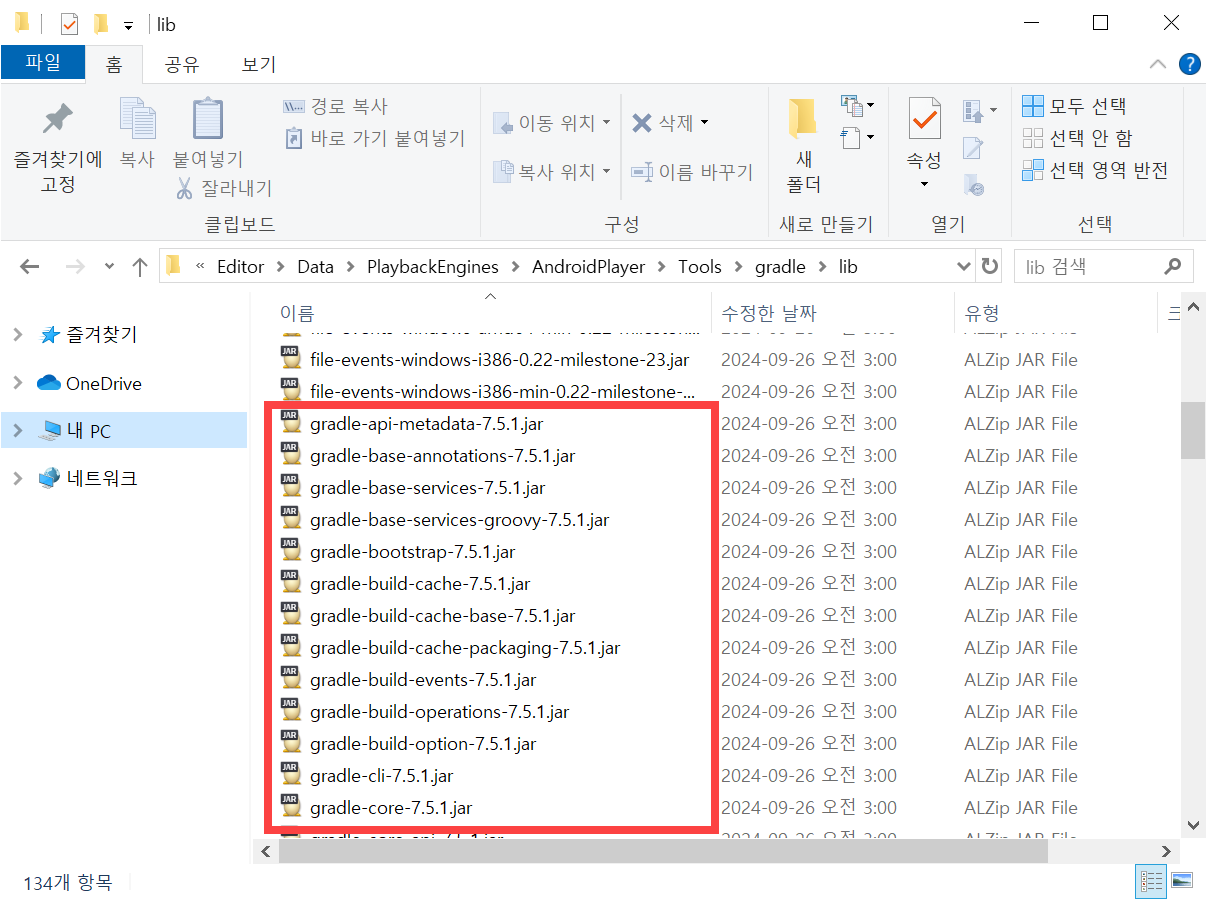Image resolution: width=1207 pixels, height=900 pixels.
Task: Click 선택 안 함 (select none)
Action: coord(1078,138)
